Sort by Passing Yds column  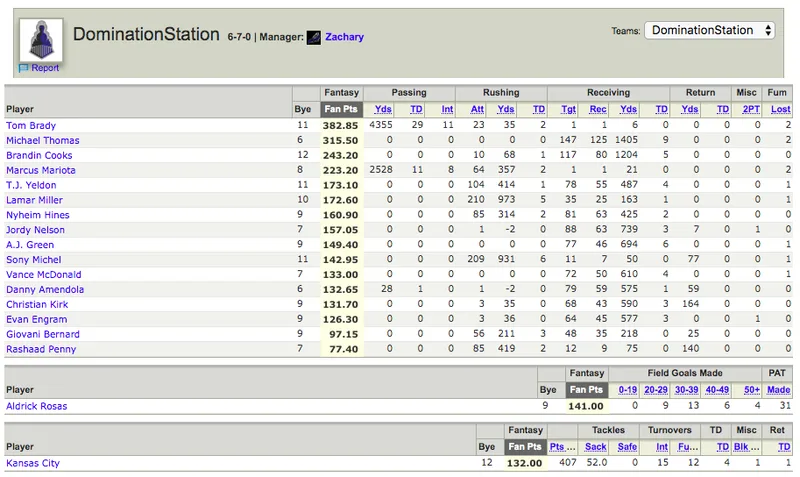click(383, 109)
